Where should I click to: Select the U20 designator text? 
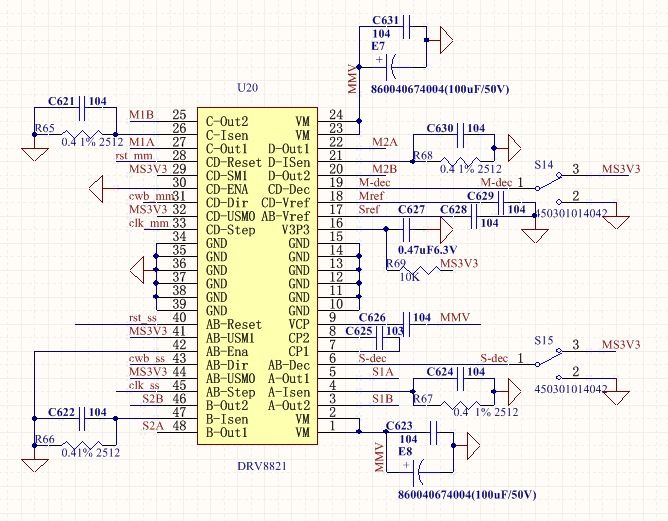point(248,88)
